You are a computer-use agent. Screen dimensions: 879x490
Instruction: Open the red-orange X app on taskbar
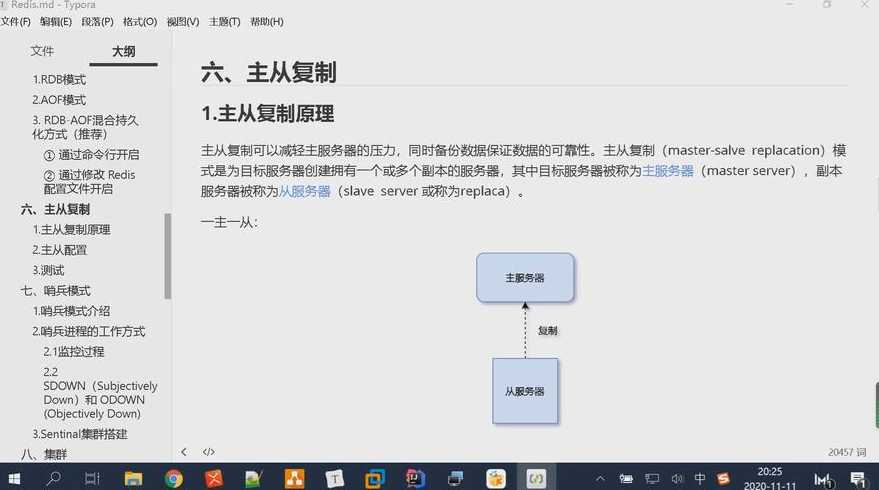pyautogui.click(x=214, y=478)
